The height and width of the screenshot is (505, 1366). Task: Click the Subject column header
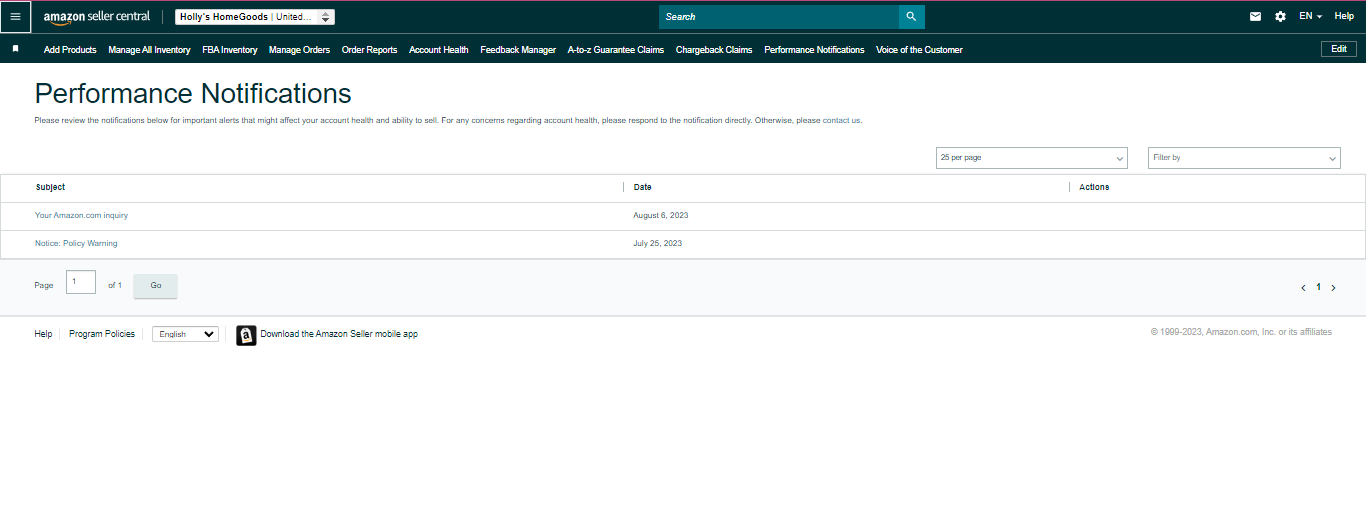pyautogui.click(x=50, y=187)
